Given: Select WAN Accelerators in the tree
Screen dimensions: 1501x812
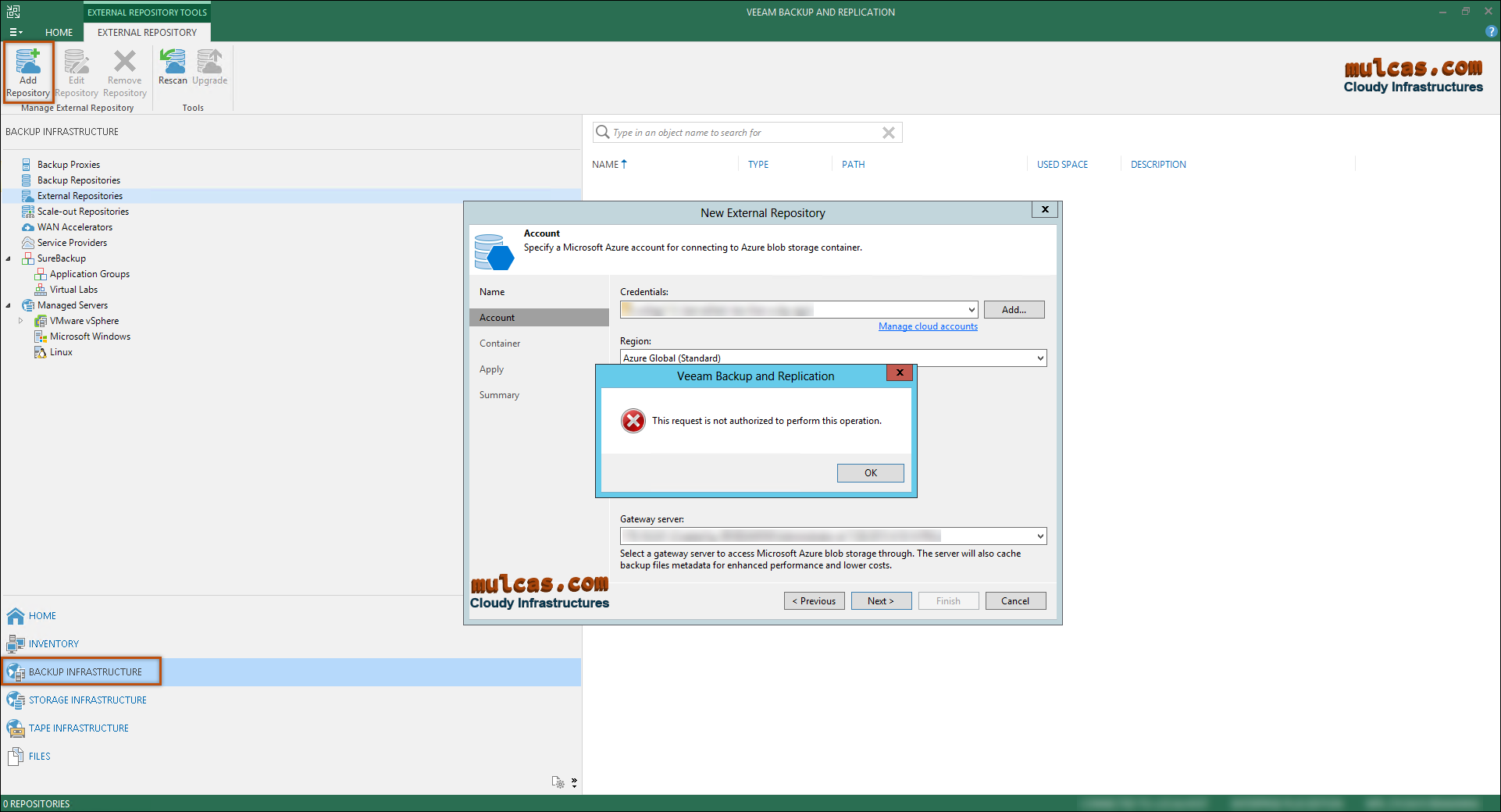Looking at the screenshot, I should 75,227.
